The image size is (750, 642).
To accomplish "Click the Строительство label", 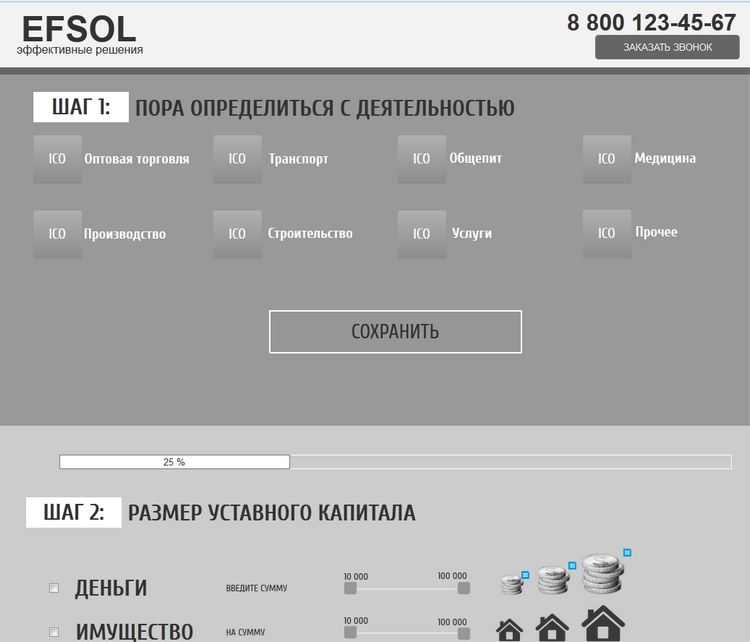I will [310, 233].
